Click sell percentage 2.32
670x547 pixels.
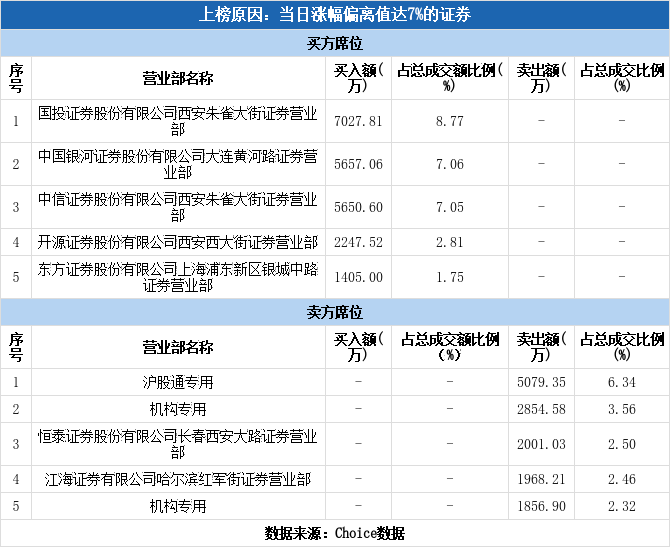622,506
